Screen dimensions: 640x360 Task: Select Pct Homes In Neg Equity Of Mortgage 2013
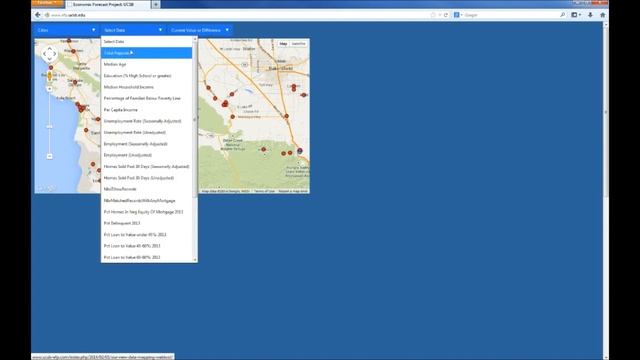[x=147, y=212]
